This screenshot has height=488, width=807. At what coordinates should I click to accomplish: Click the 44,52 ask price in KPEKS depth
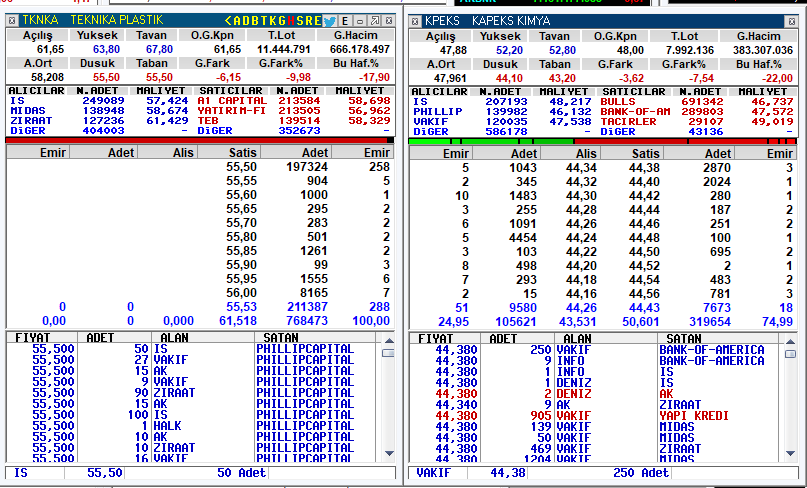tap(644, 266)
